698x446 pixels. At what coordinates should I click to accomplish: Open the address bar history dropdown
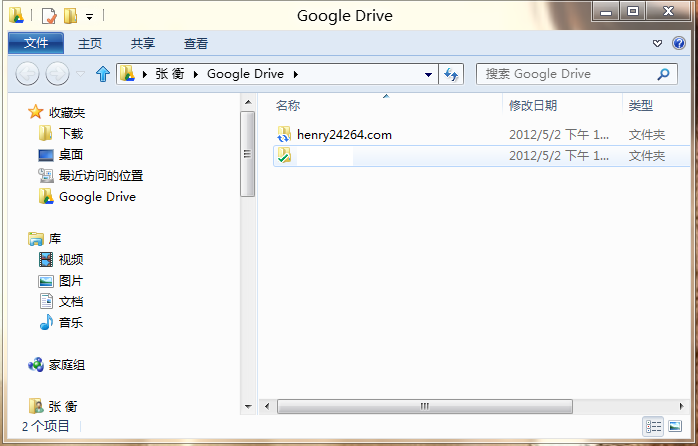click(428, 74)
